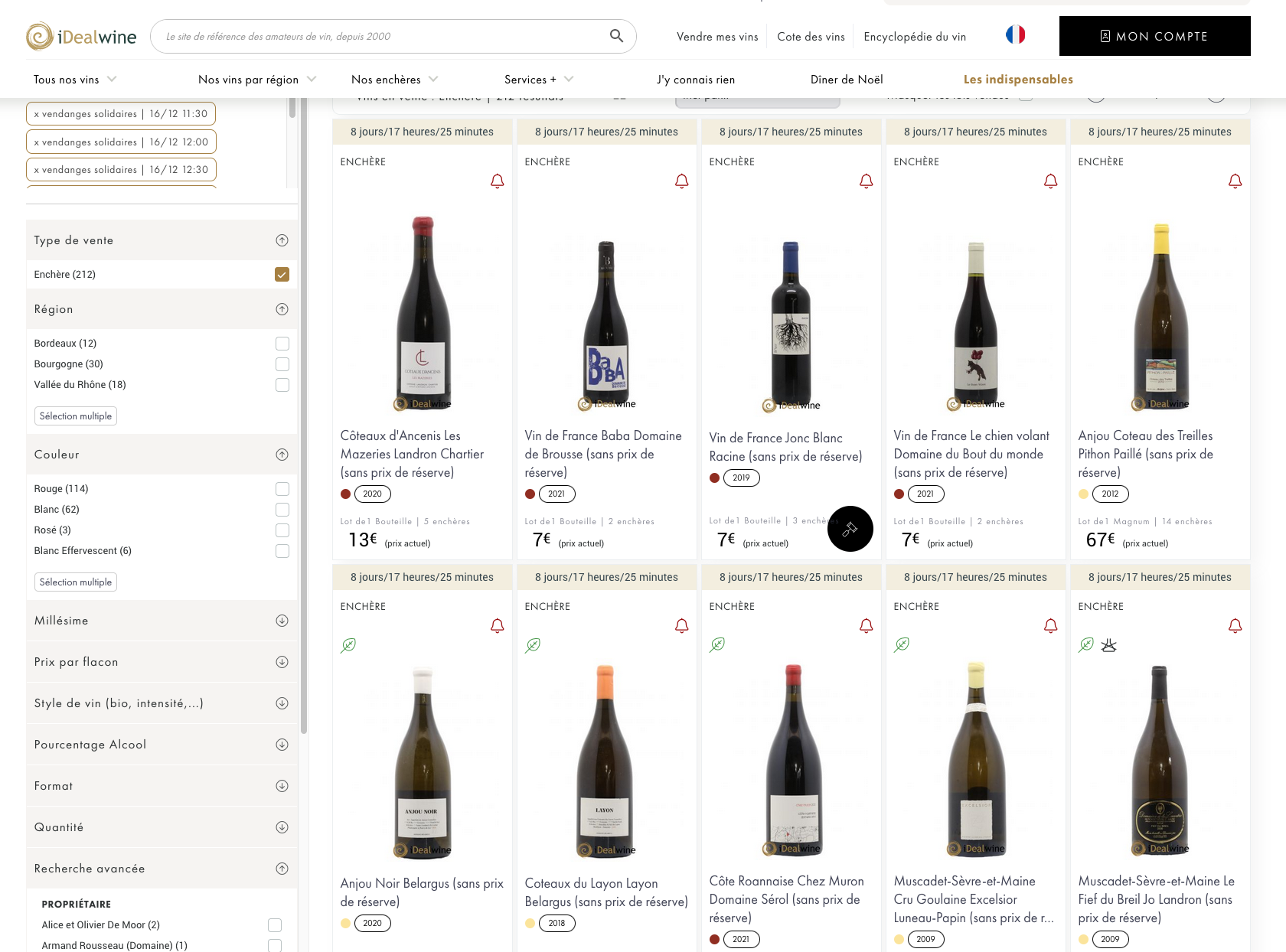Open the Tous nos vins menu
1286x952 pixels.
(x=75, y=80)
